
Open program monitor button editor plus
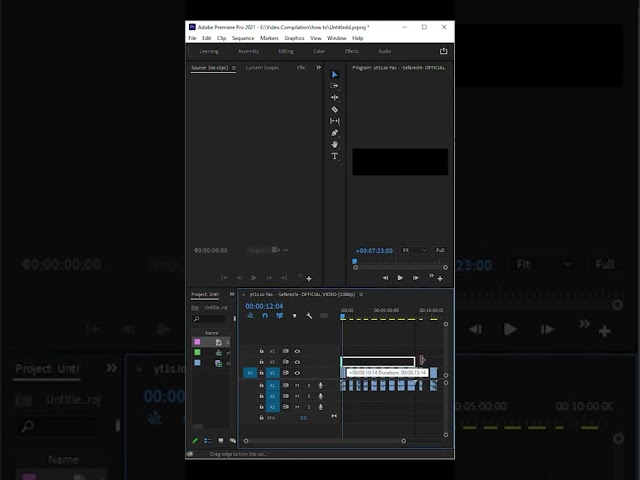440,278
